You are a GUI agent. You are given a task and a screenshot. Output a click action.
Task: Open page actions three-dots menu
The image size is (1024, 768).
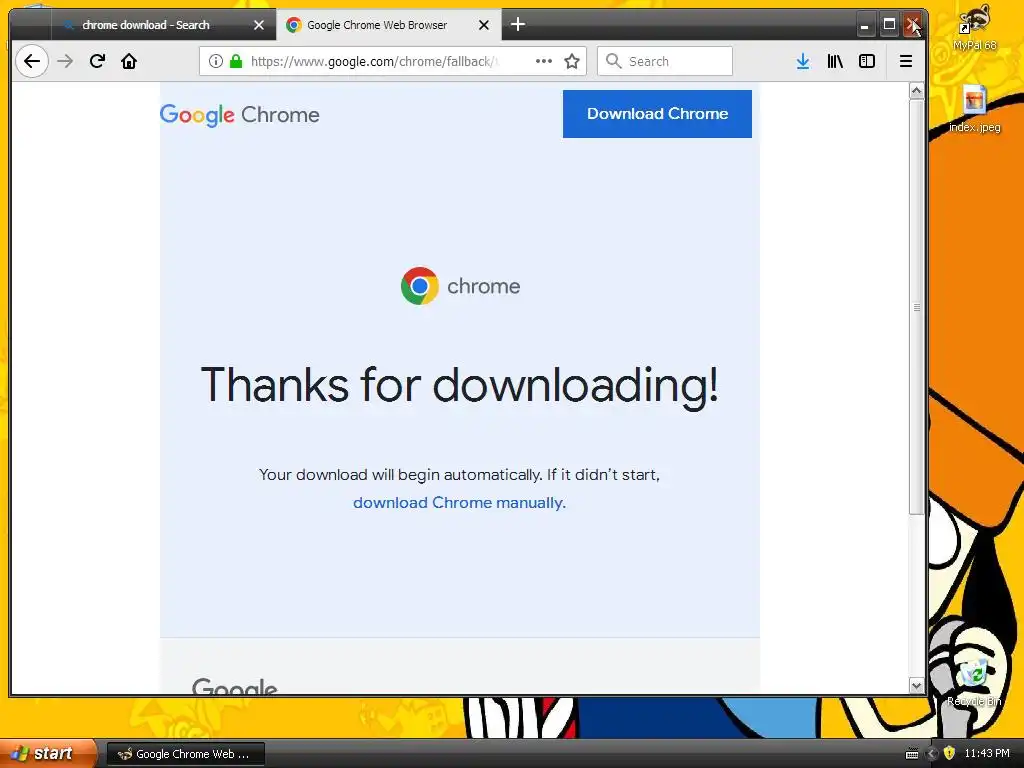(x=543, y=61)
